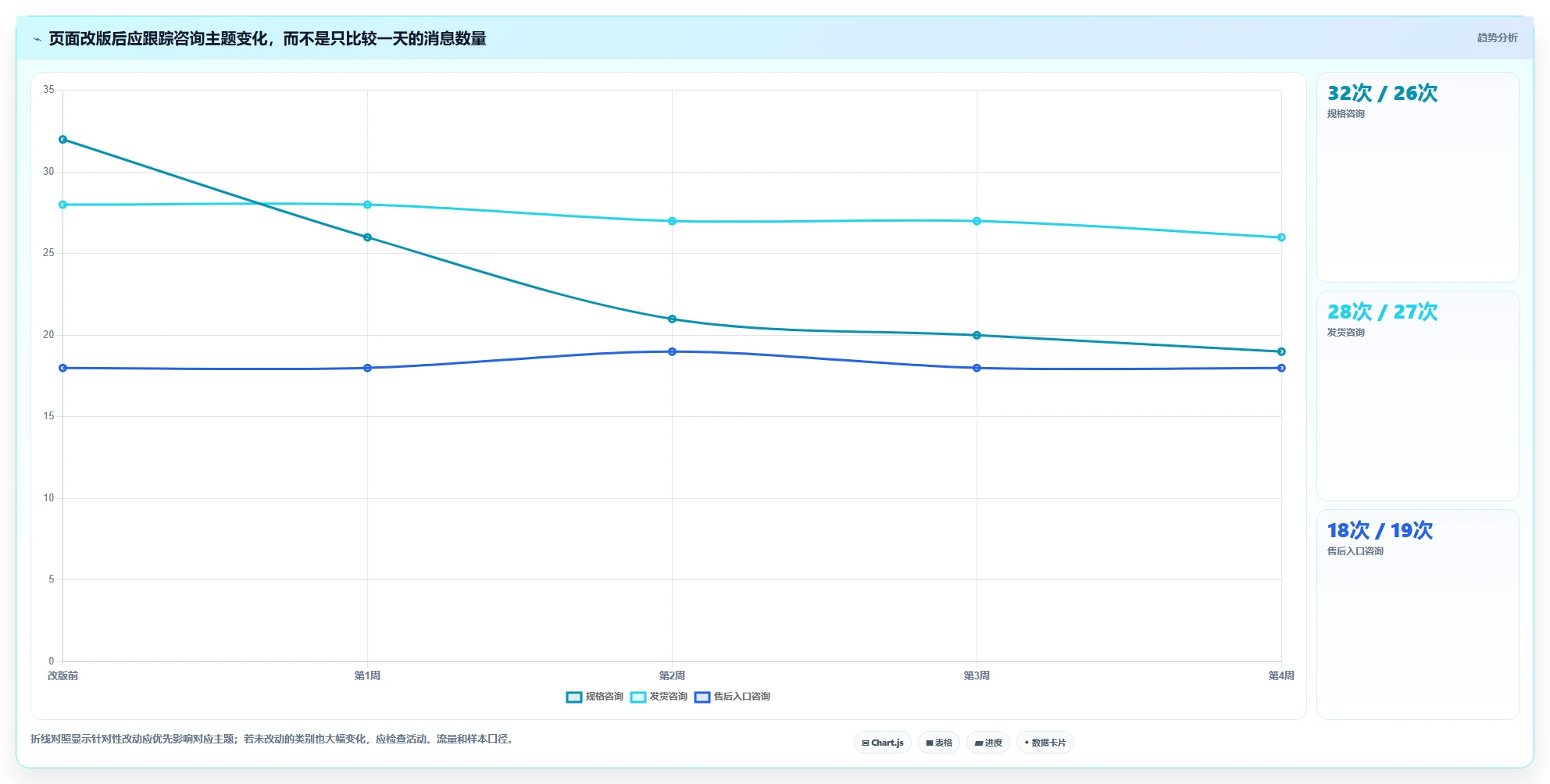Image resolution: width=1550 pixels, height=784 pixels.
Task: Open the 18次 / 19次 售后入口咨询 card
Action: (x=1417, y=615)
